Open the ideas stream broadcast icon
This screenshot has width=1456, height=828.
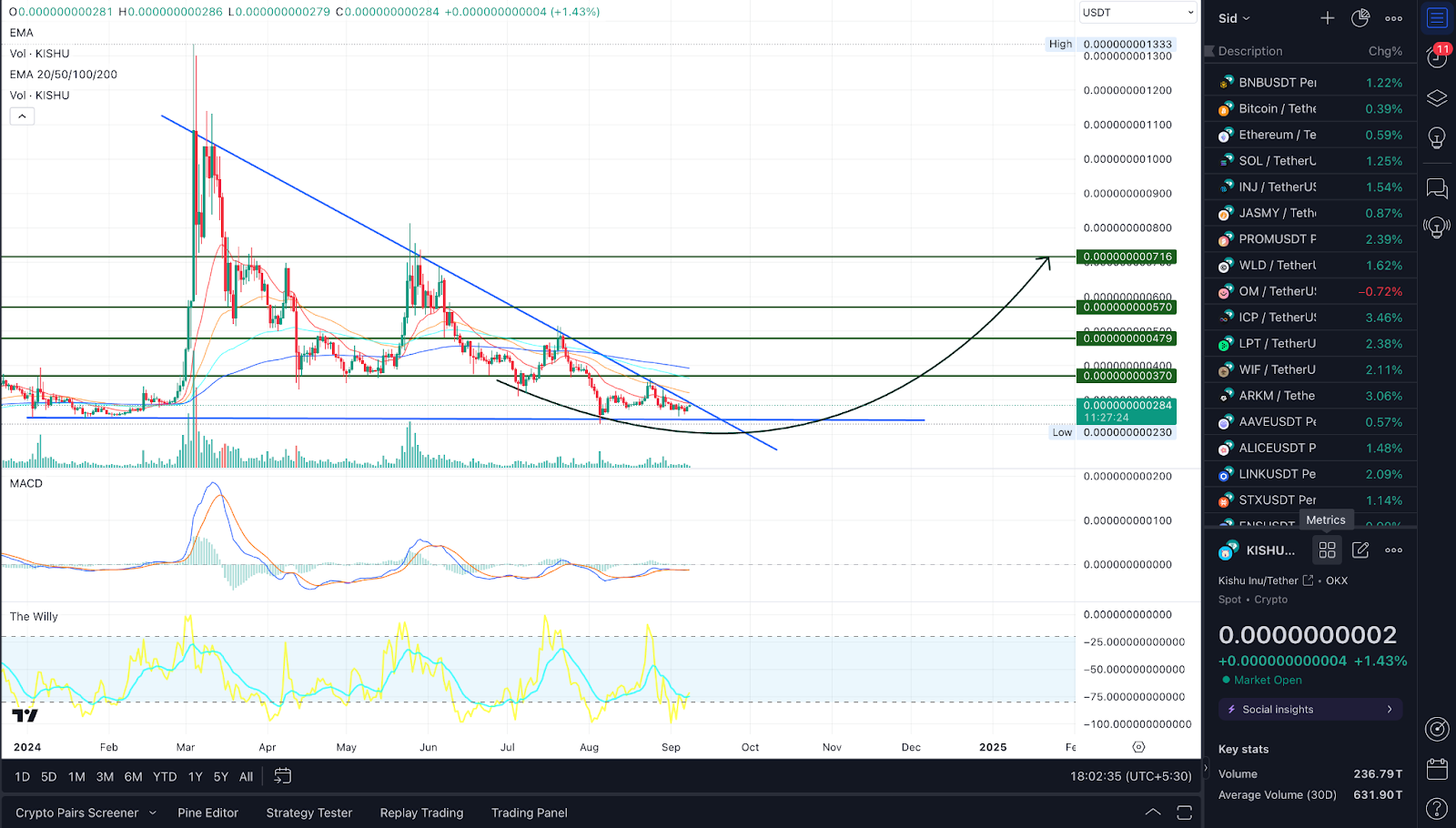point(1437,227)
